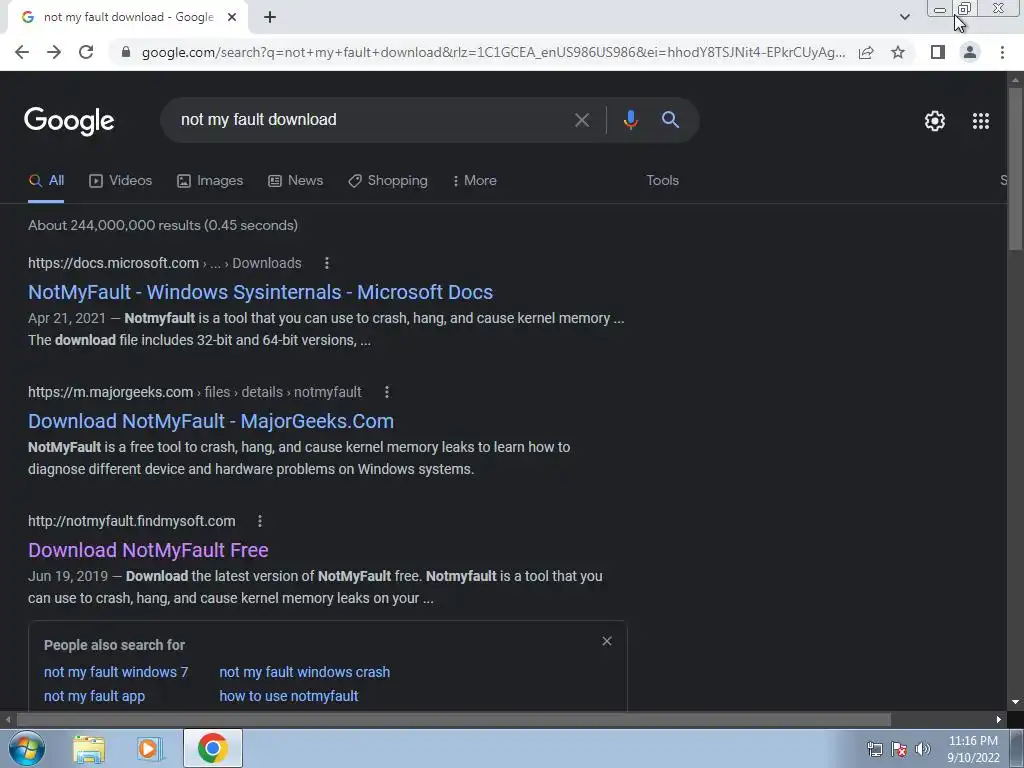This screenshot has width=1024, height=768.
Task: Expand the More search categories menu
Action: (x=474, y=181)
